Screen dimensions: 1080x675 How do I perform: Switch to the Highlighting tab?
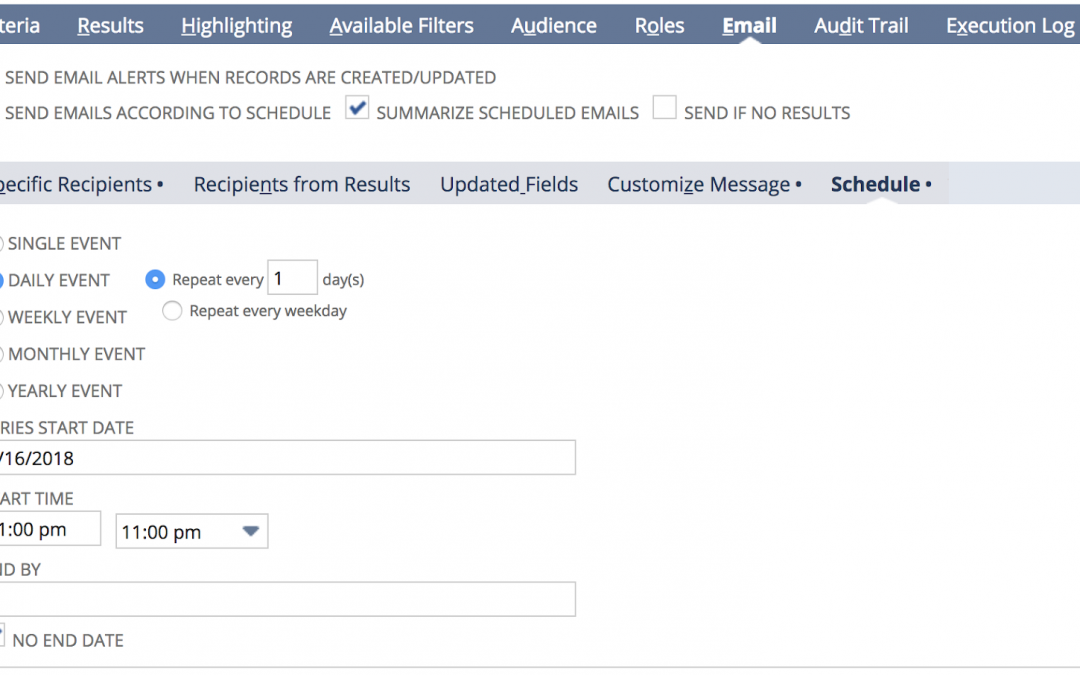[x=236, y=25]
